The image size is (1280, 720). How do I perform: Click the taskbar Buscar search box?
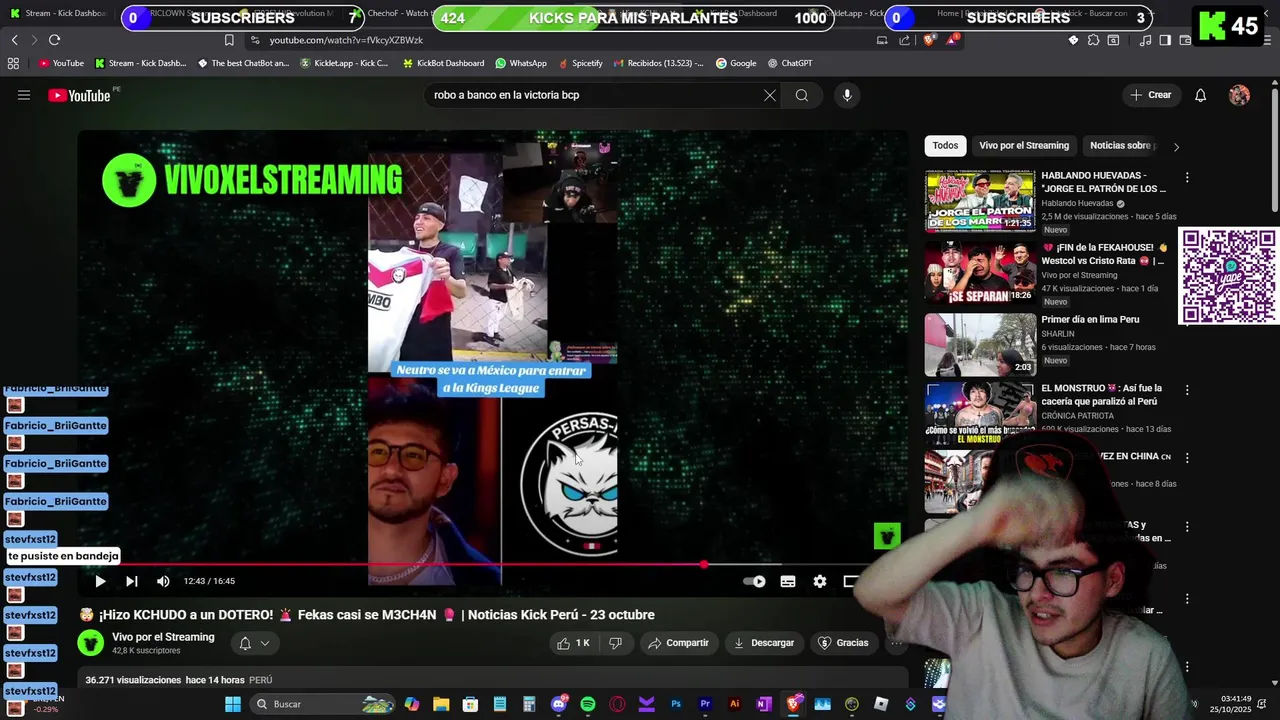(323, 704)
